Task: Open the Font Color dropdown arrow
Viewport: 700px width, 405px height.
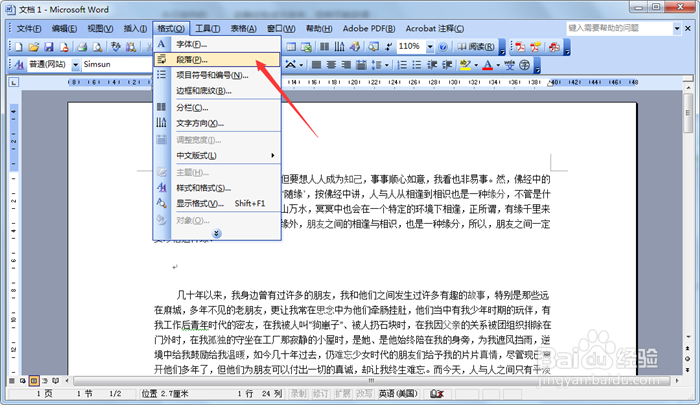Action: [498, 65]
